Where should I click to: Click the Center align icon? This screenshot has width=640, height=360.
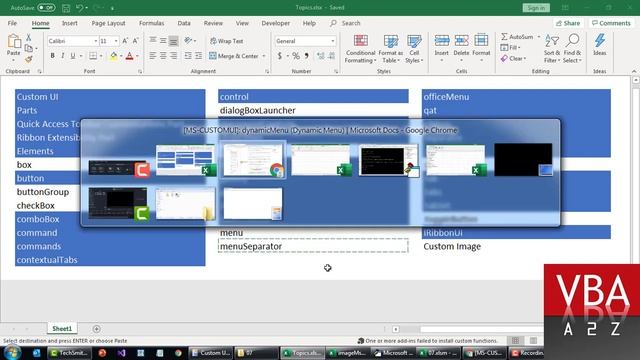(163, 56)
